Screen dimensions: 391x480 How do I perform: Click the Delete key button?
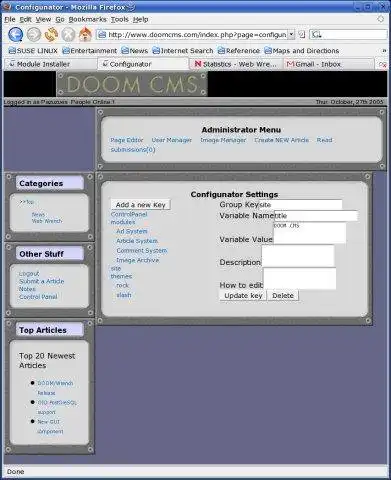tap(283, 295)
